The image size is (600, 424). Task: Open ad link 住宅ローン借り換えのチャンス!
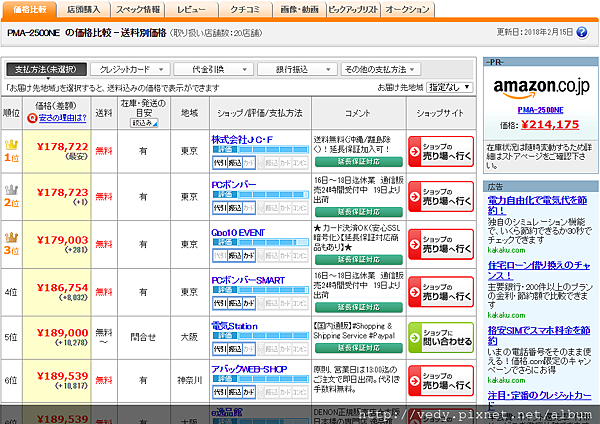click(x=539, y=271)
